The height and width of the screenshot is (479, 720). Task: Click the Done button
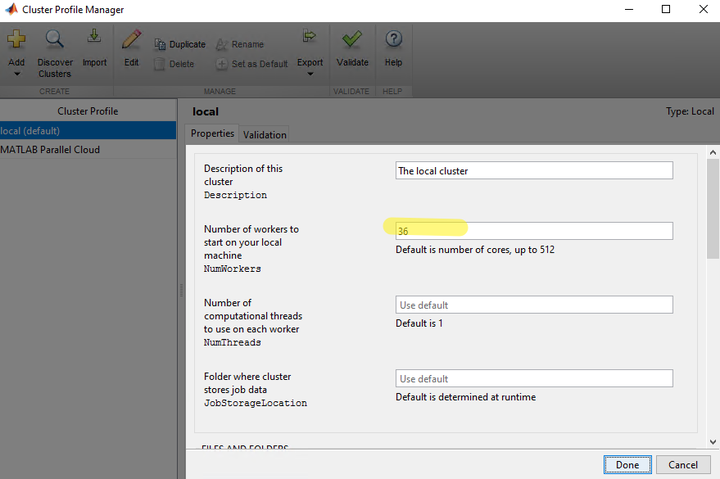[x=627, y=465]
